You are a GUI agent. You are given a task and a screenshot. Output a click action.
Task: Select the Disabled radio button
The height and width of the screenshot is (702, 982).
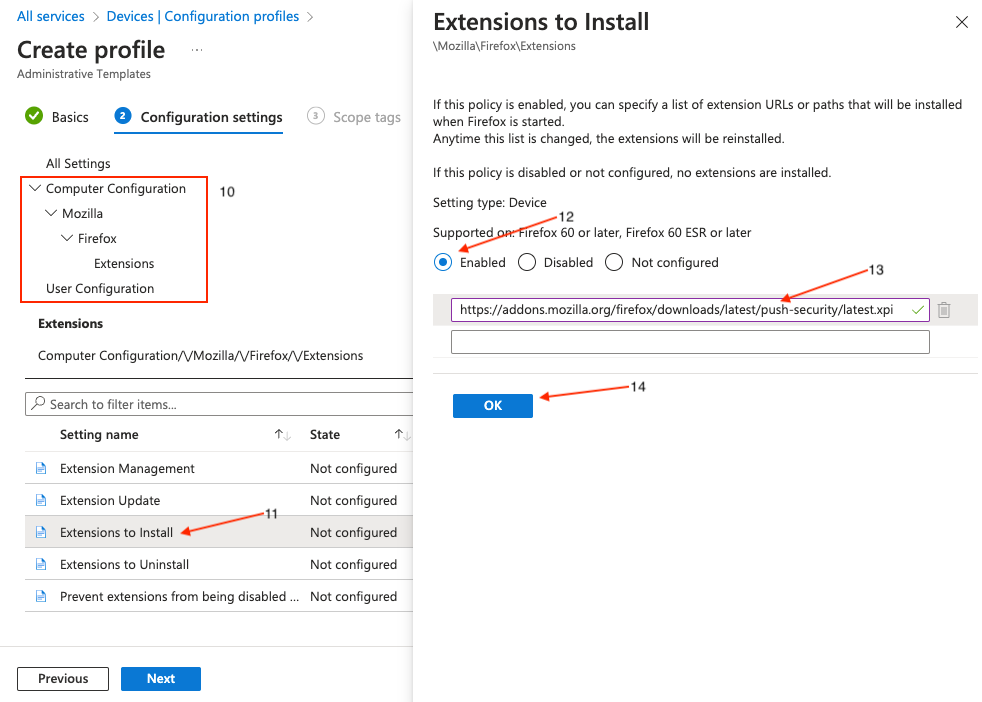click(x=527, y=262)
